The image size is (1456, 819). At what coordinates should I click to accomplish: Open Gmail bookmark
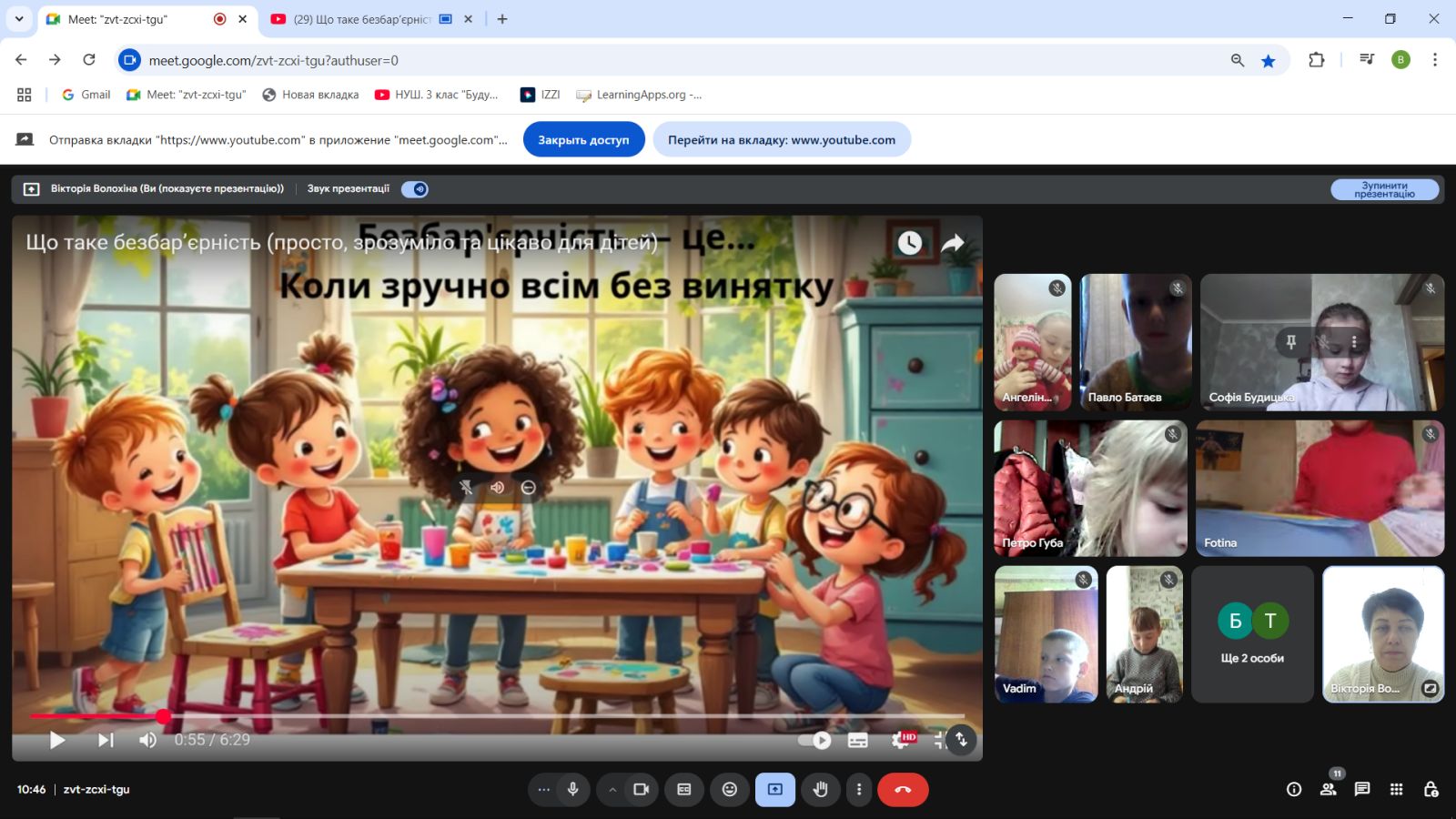86,95
